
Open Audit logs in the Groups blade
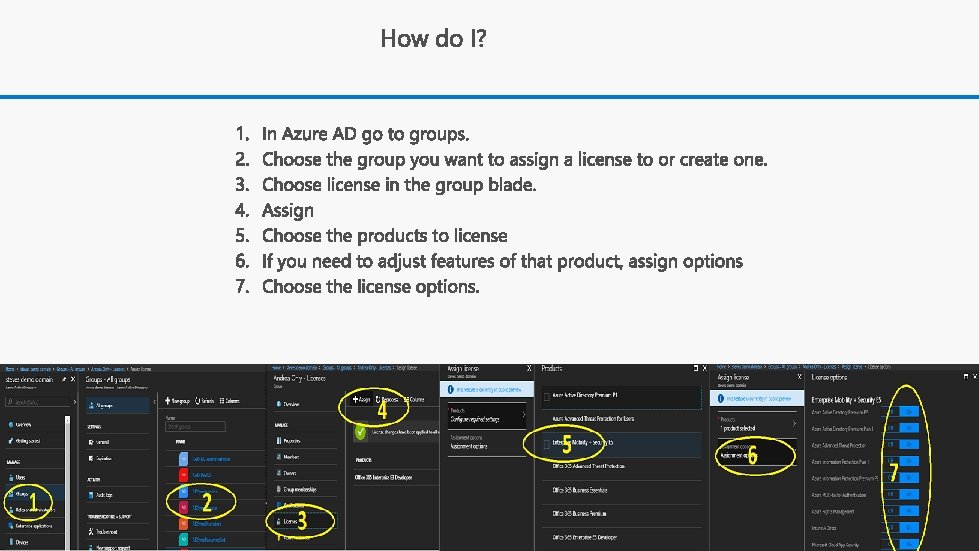coord(101,495)
